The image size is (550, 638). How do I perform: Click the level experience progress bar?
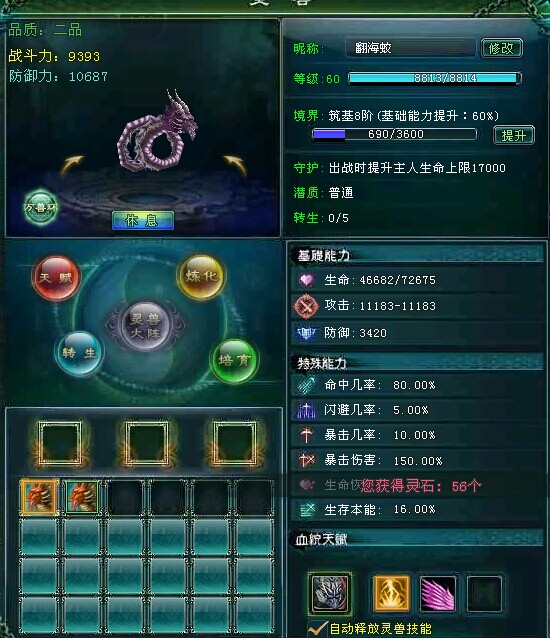tap(434, 78)
